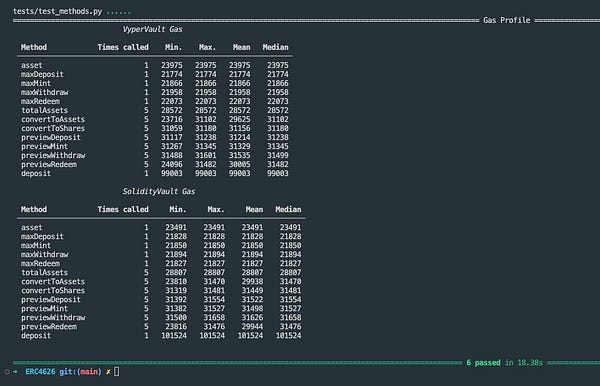Image resolution: width=600 pixels, height=386 pixels.
Task: Click 23491 Median in SolidityVault asset row
Action: [290, 228]
